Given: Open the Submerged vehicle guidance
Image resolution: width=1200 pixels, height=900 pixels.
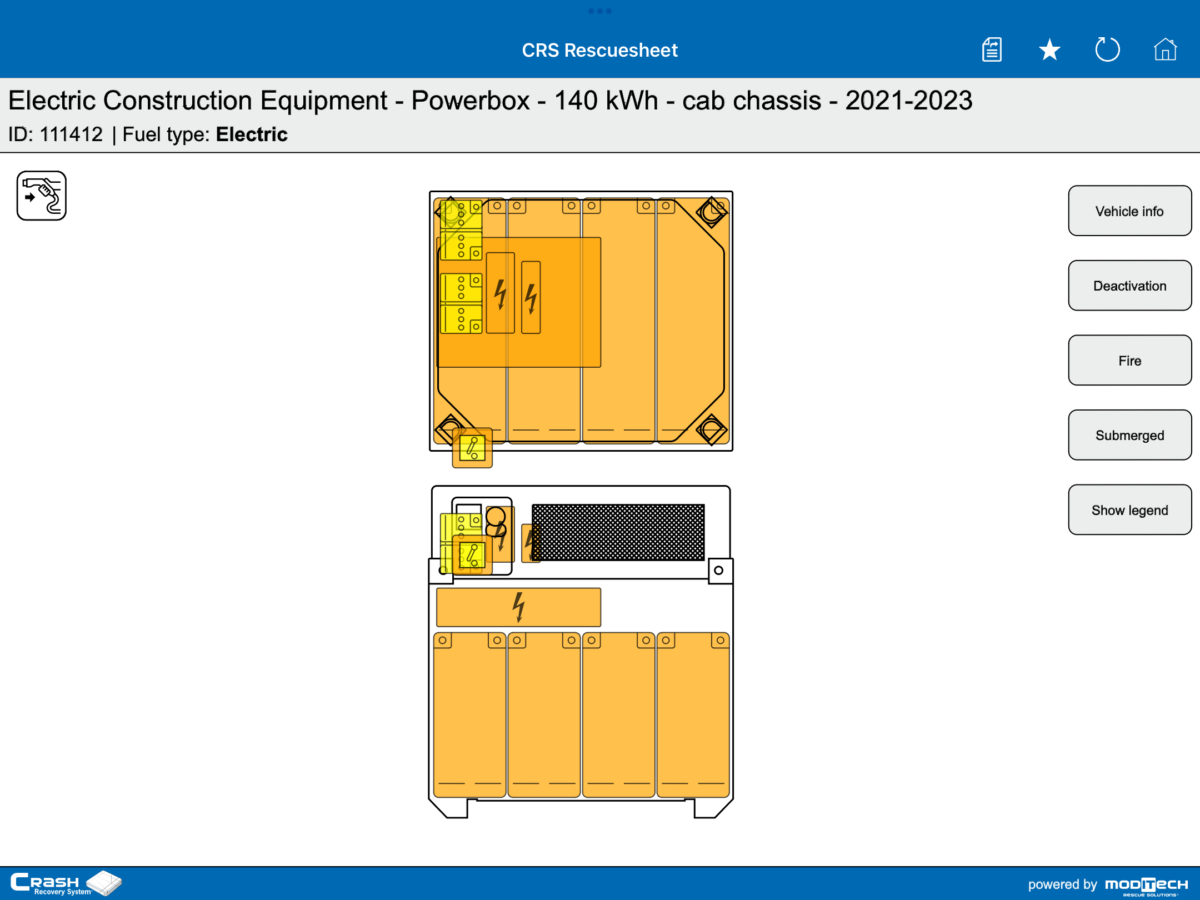Looking at the screenshot, I should [x=1129, y=434].
